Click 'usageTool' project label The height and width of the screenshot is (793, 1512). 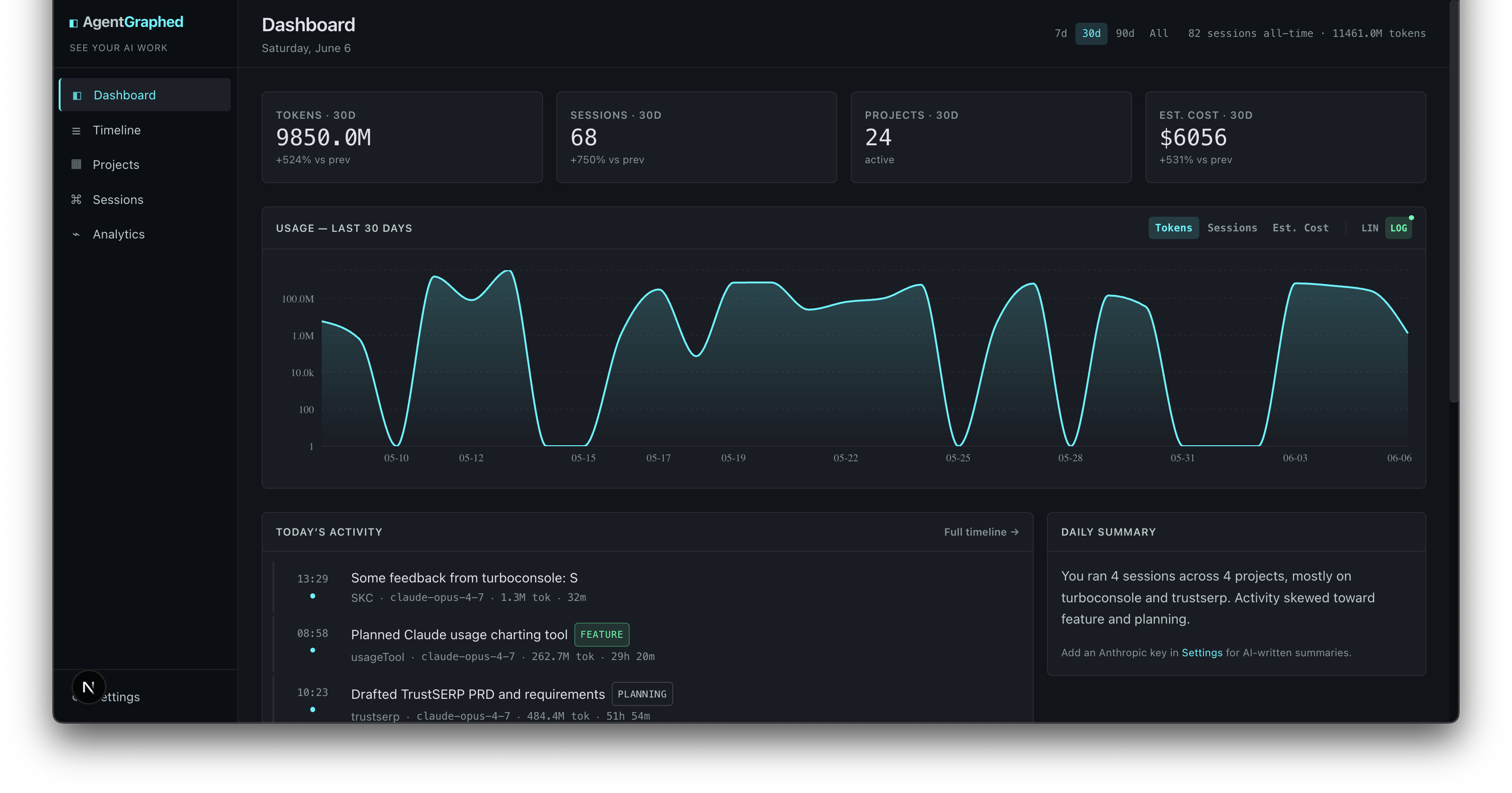(x=378, y=657)
